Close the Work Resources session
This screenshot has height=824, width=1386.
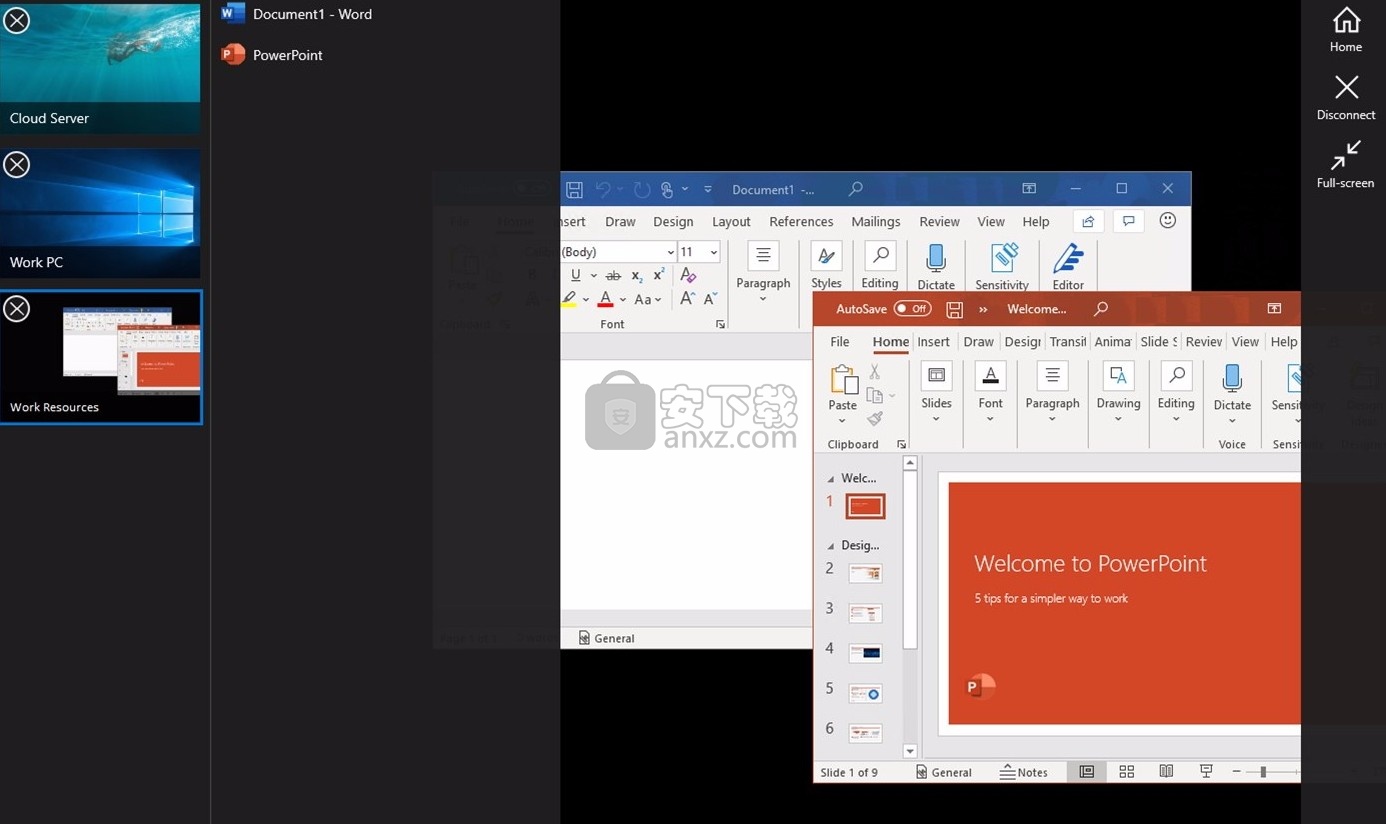17,308
